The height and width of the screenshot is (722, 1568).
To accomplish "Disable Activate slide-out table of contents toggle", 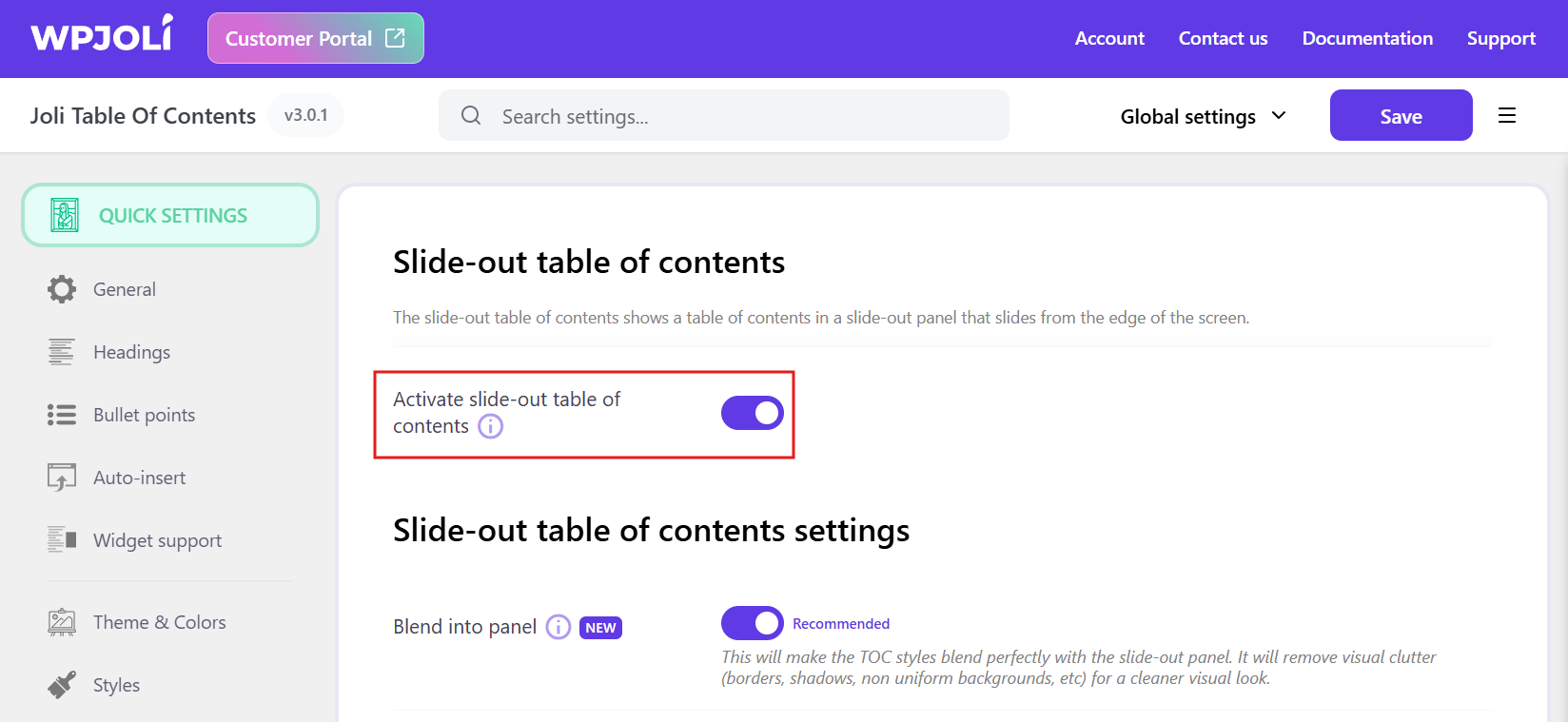I will tap(752, 413).
